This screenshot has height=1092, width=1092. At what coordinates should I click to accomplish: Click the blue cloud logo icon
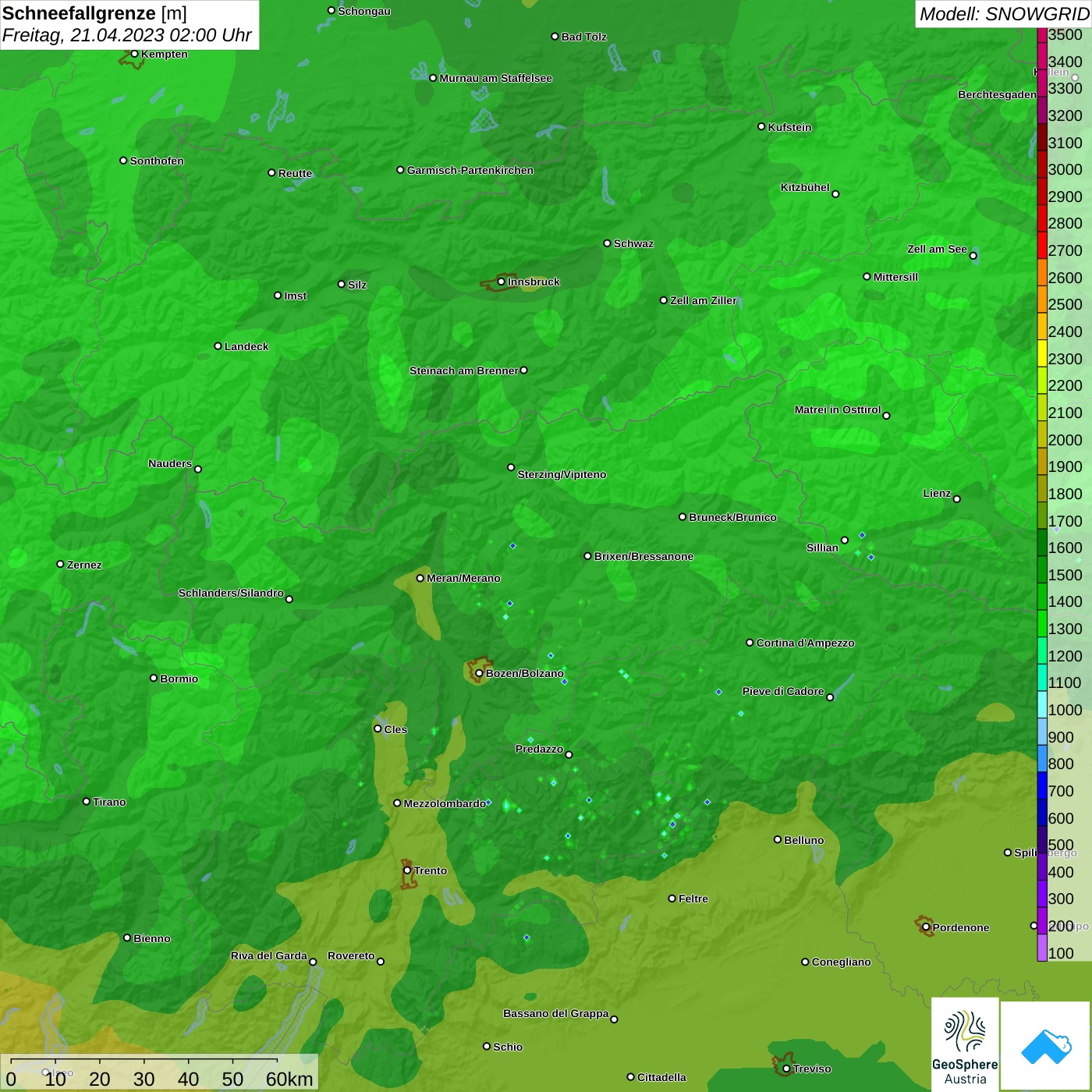click(x=1046, y=1047)
